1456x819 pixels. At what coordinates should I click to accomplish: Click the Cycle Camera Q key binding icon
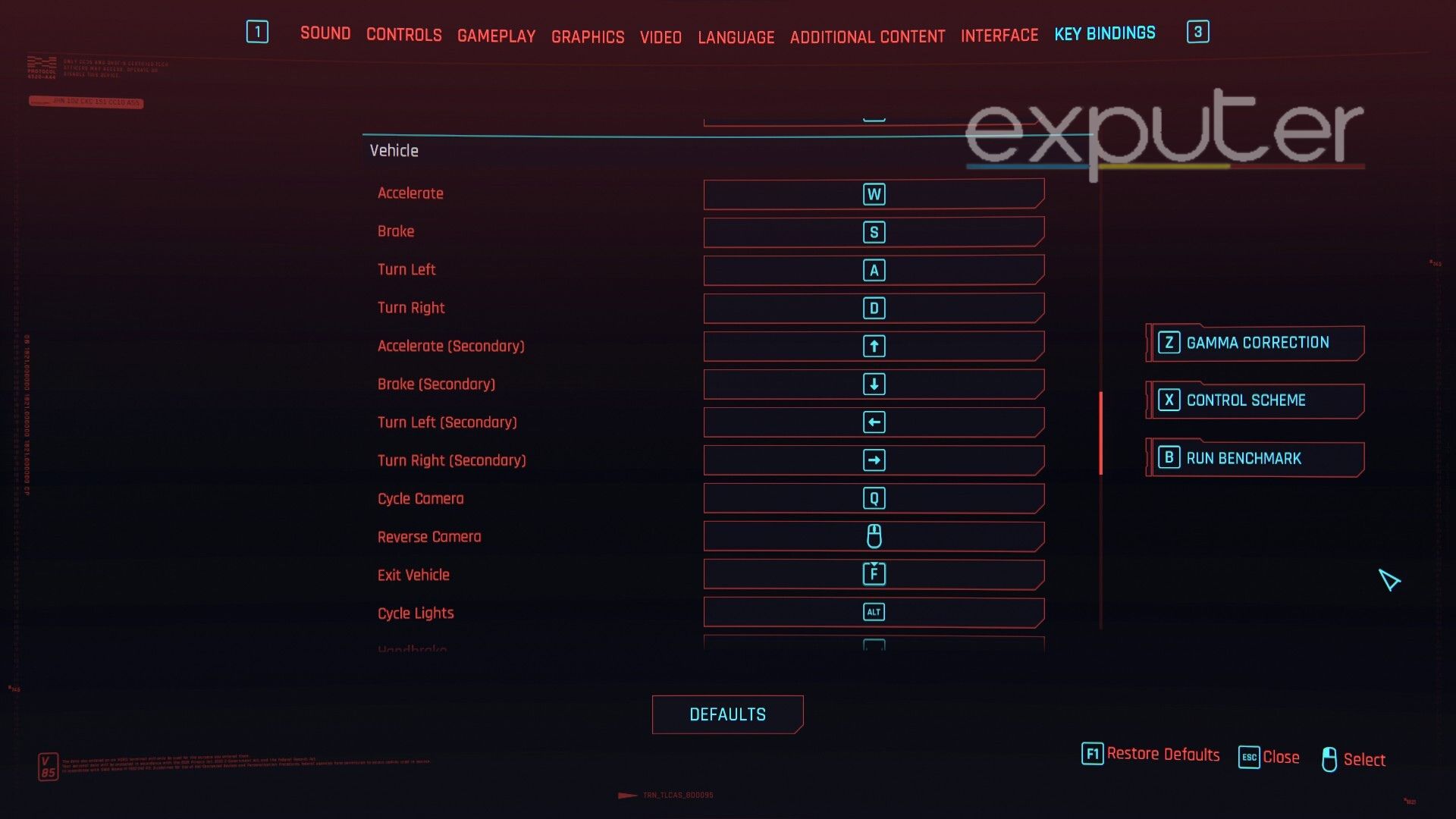pyautogui.click(x=874, y=498)
